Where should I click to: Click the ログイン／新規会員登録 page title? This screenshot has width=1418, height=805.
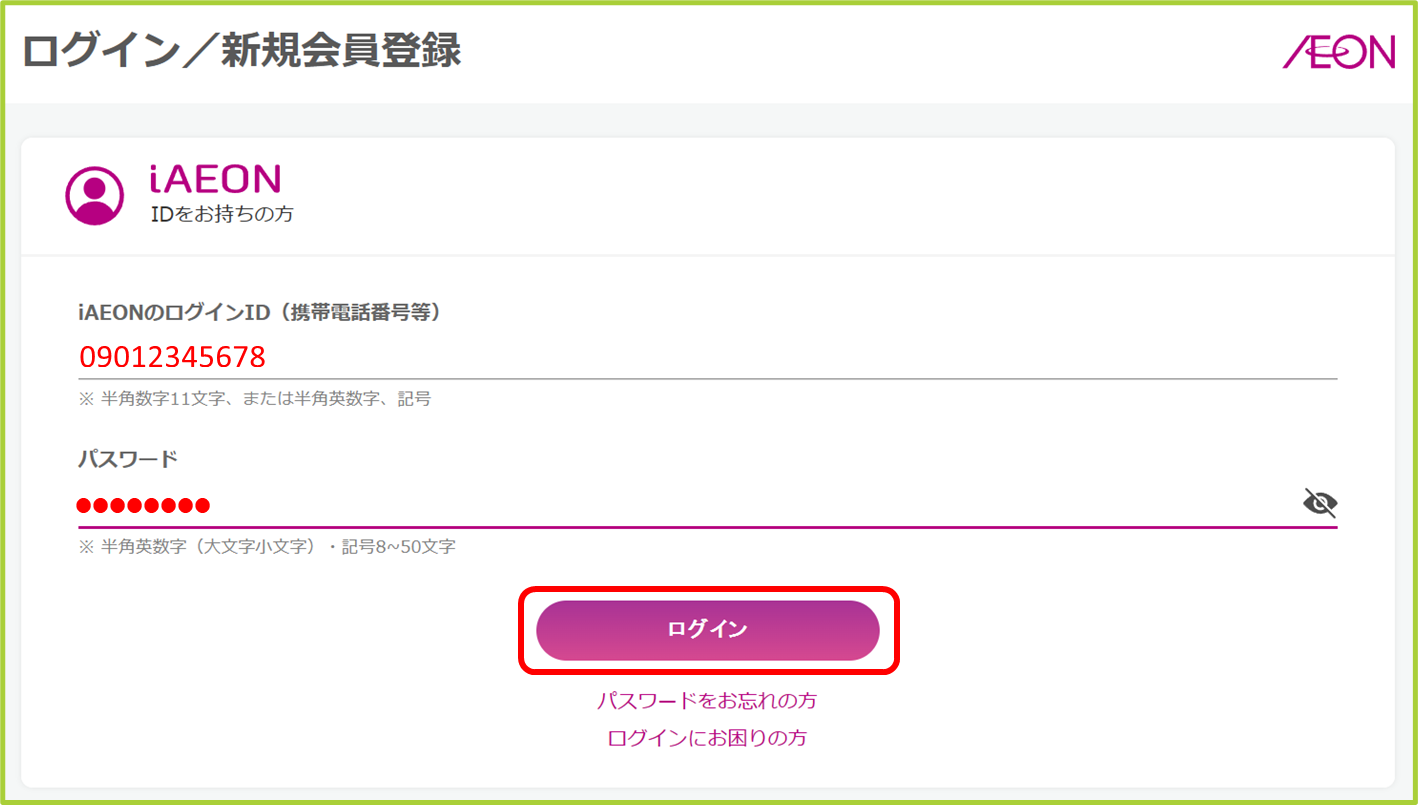click(241, 51)
